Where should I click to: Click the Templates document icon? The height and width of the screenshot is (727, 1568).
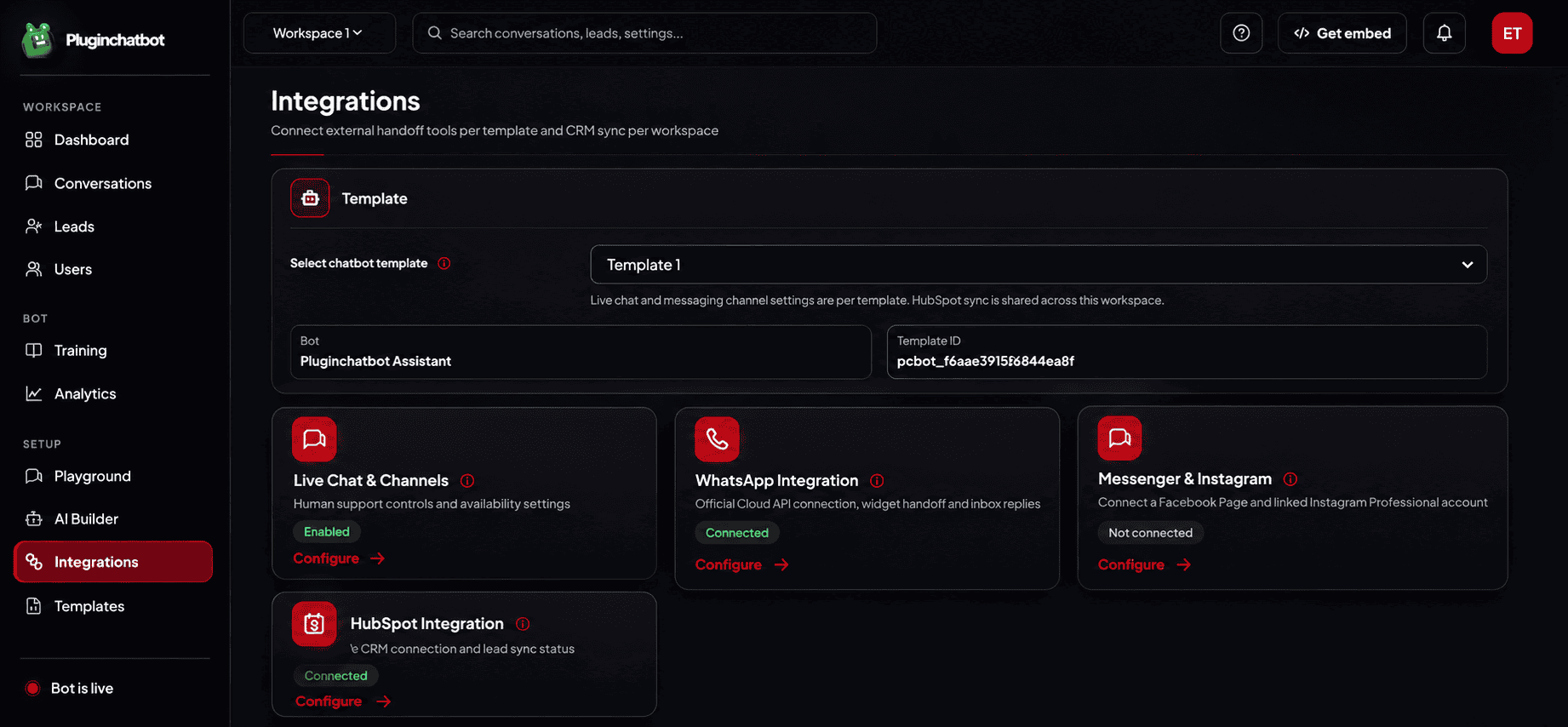[34, 606]
